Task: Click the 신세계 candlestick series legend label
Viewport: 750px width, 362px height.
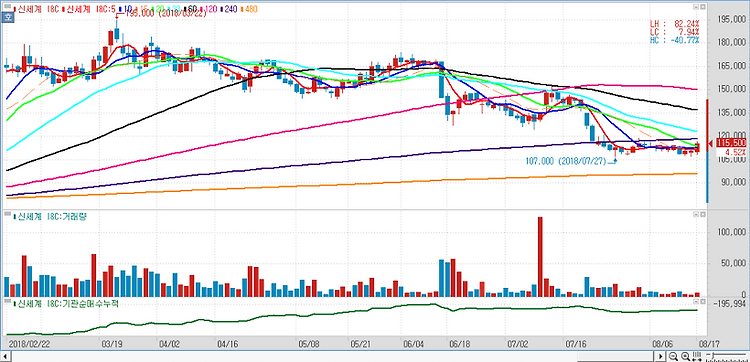Action: pos(37,9)
